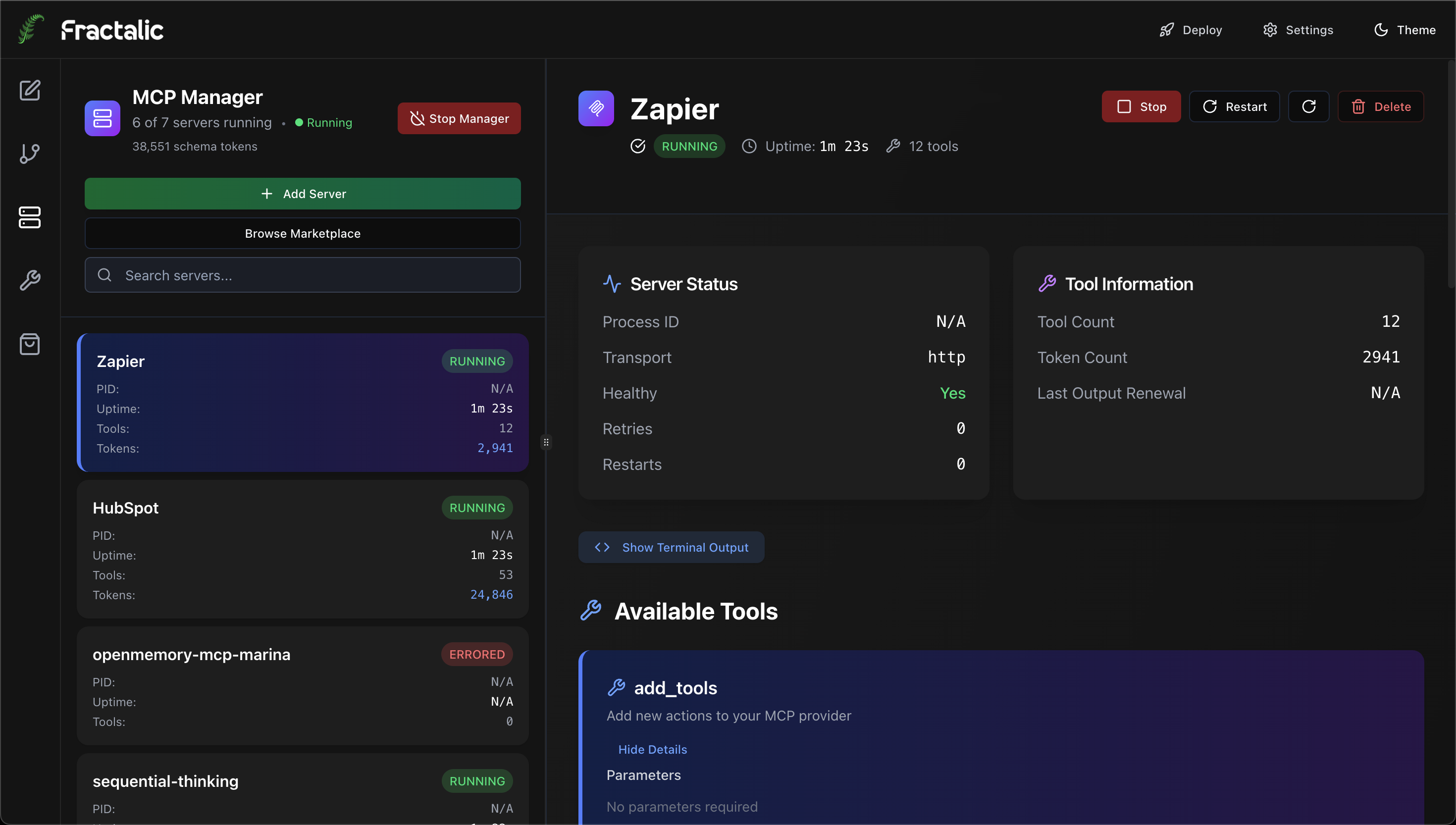Click the wrench icon beside 12 tools
This screenshot has width=1456, height=825.
893,146
